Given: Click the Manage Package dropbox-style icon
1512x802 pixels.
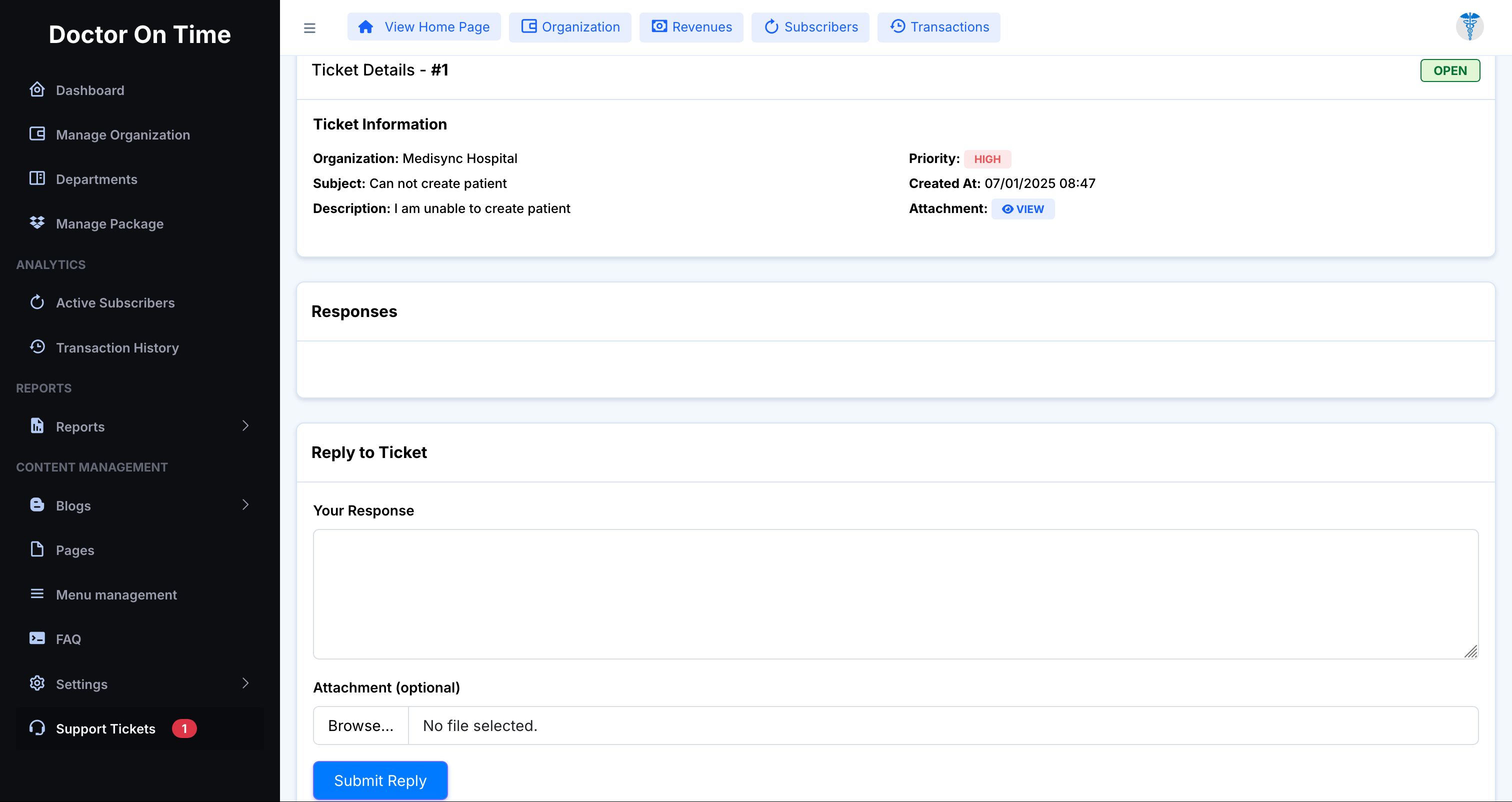Looking at the screenshot, I should point(37,223).
